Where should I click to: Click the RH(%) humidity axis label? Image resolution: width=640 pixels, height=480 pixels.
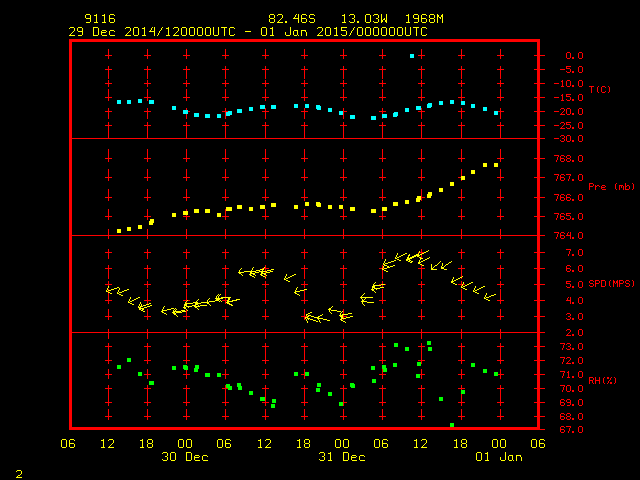[x=602, y=380]
